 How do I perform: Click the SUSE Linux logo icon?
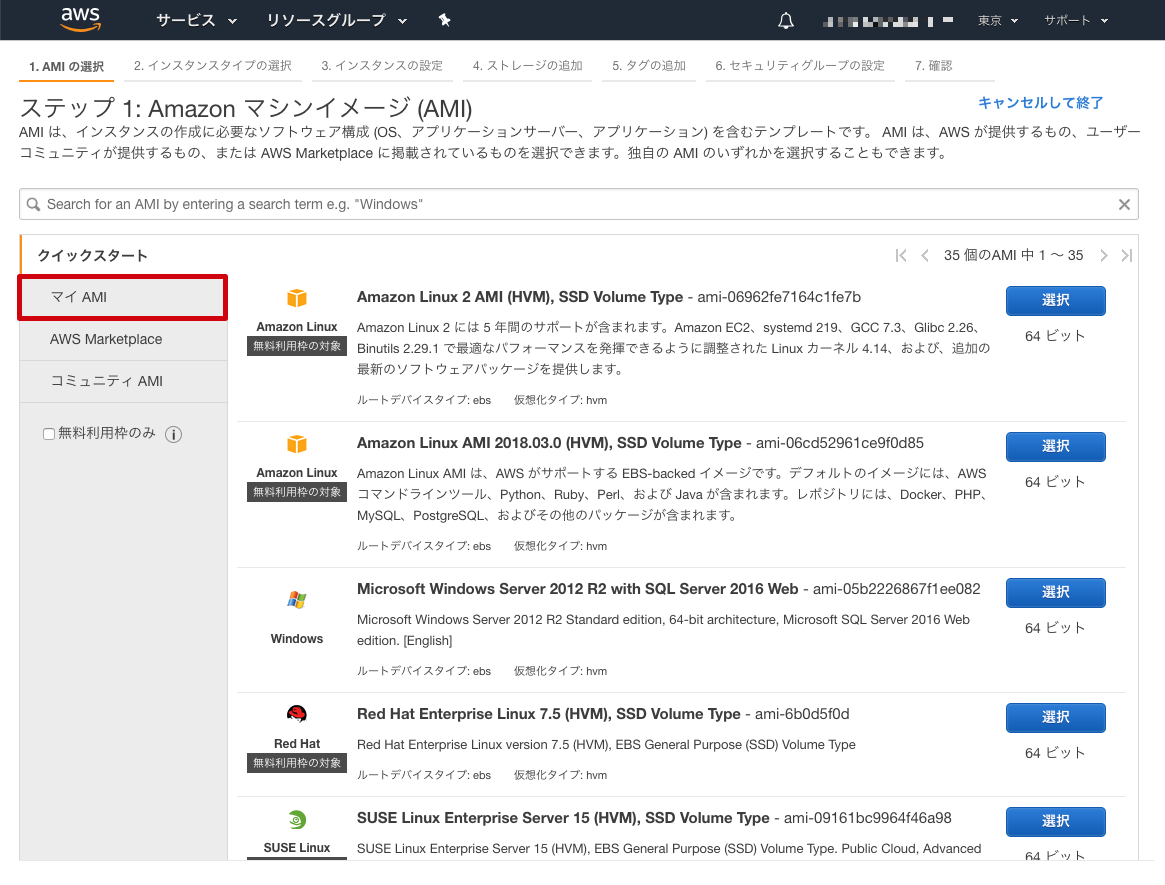coord(296,820)
